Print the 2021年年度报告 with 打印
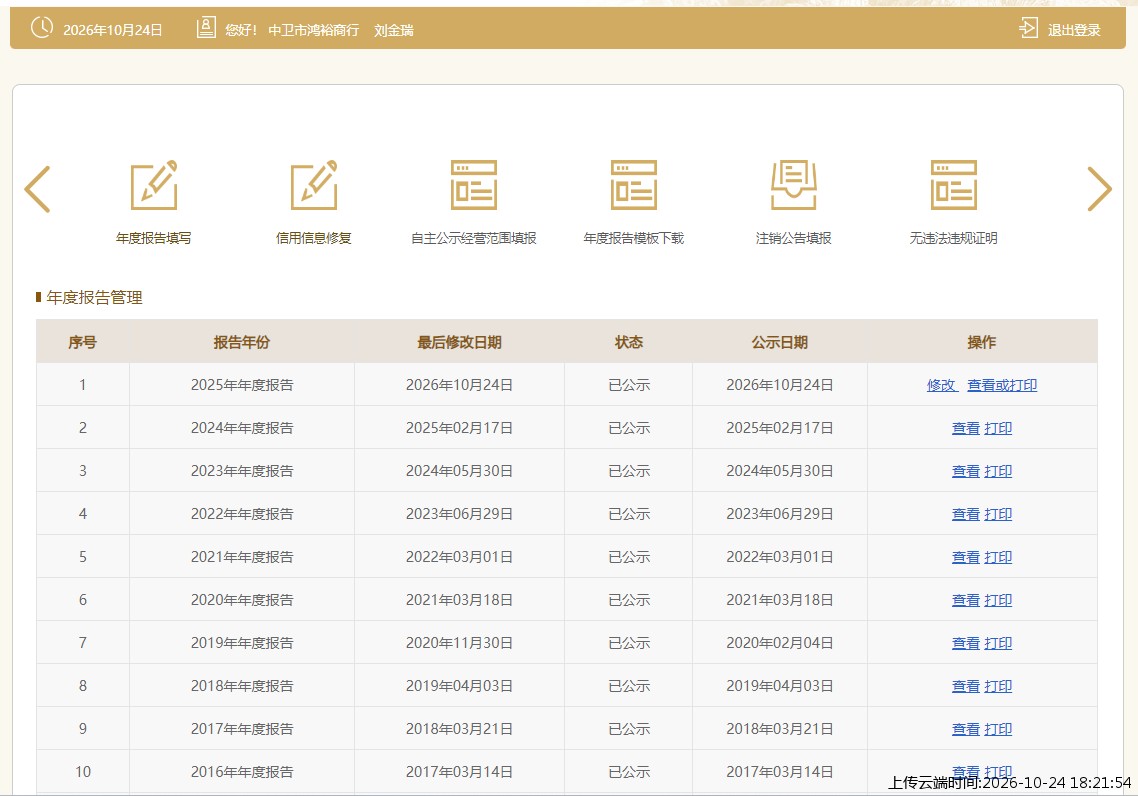The height and width of the screenshot is (796, 1138). pyautogui.click(x=998, y=557)
